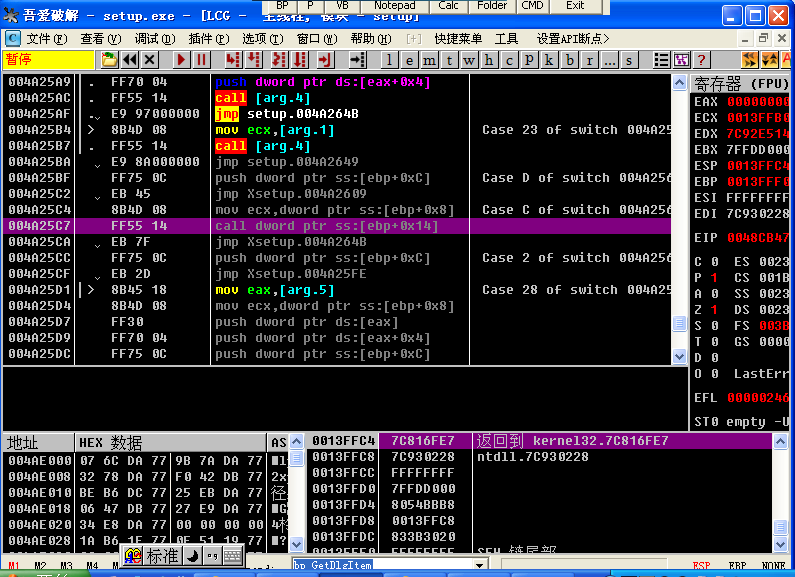Click the Run program play icon

pyautogui.click(x=181, y=60)
